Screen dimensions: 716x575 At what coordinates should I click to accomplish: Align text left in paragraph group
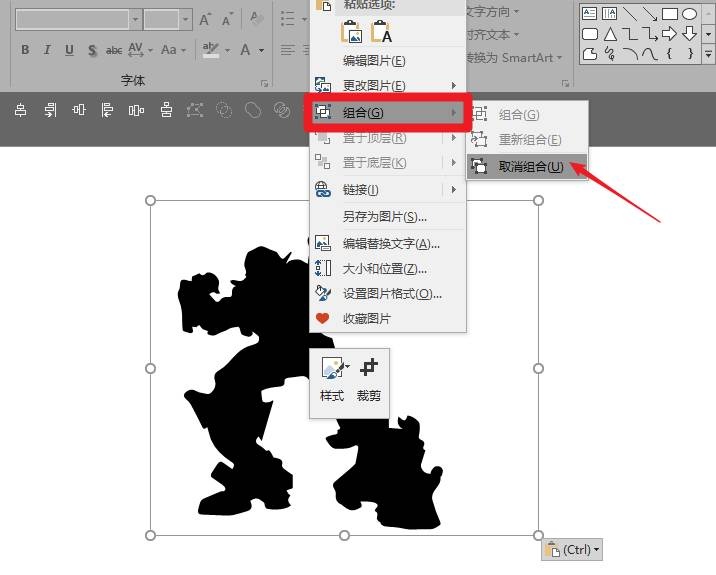click(x=288, y=49)
